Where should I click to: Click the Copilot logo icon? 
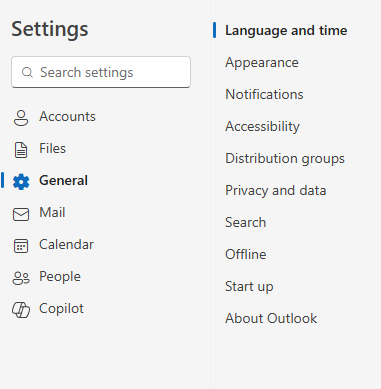pyautogui.click(x=21, y=310)
